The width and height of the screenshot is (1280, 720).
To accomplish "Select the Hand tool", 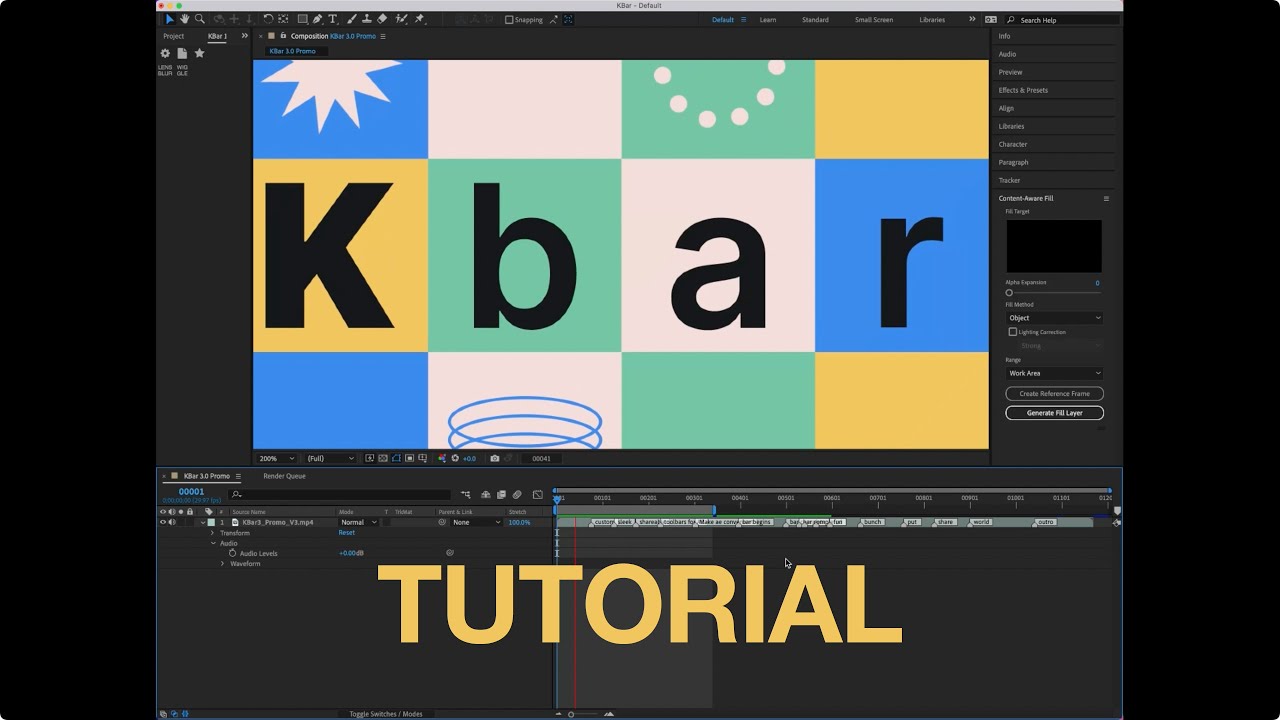I will tap(185, 19).
